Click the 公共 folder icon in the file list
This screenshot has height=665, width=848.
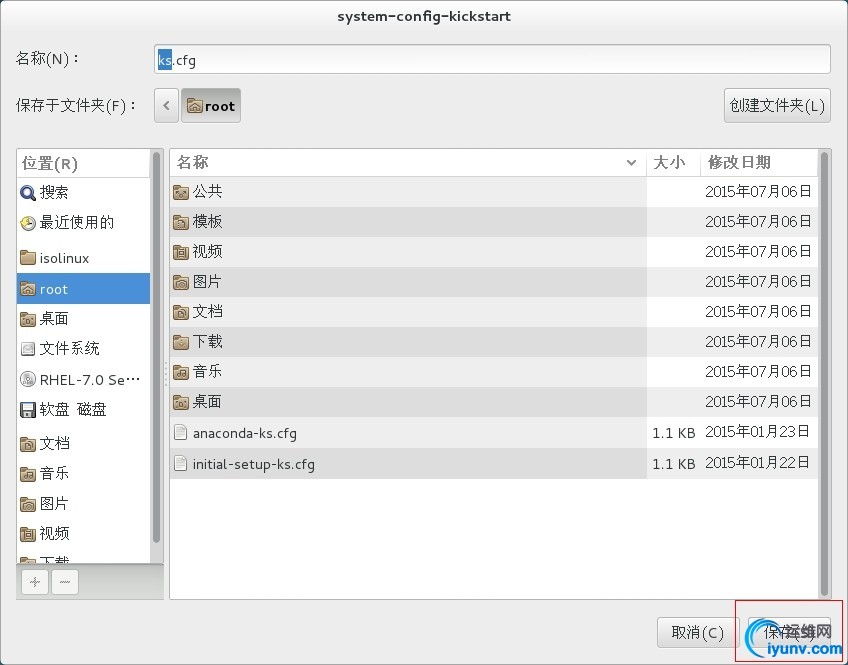(181, 192)
